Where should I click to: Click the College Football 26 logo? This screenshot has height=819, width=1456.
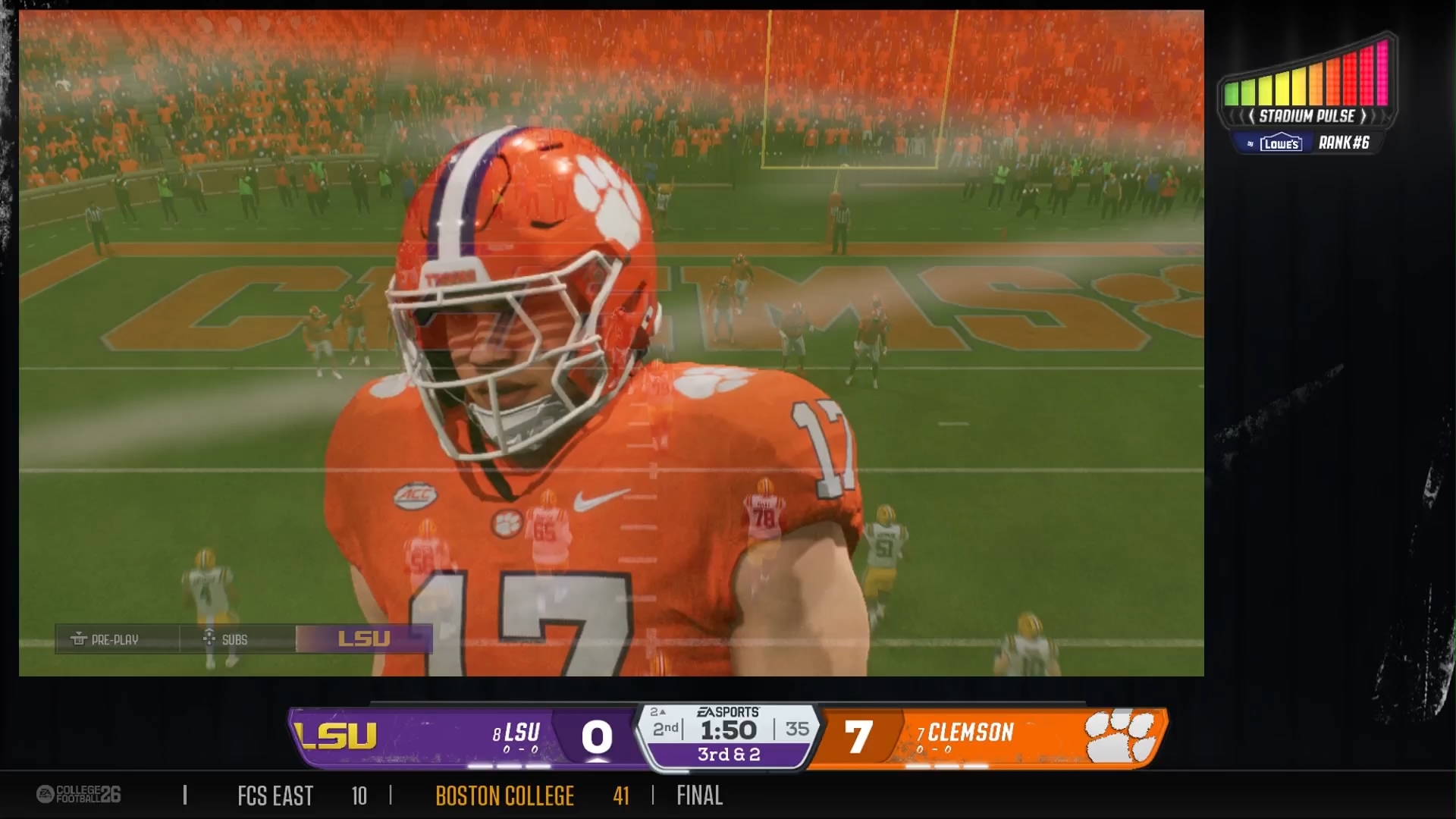click(79, 794)
